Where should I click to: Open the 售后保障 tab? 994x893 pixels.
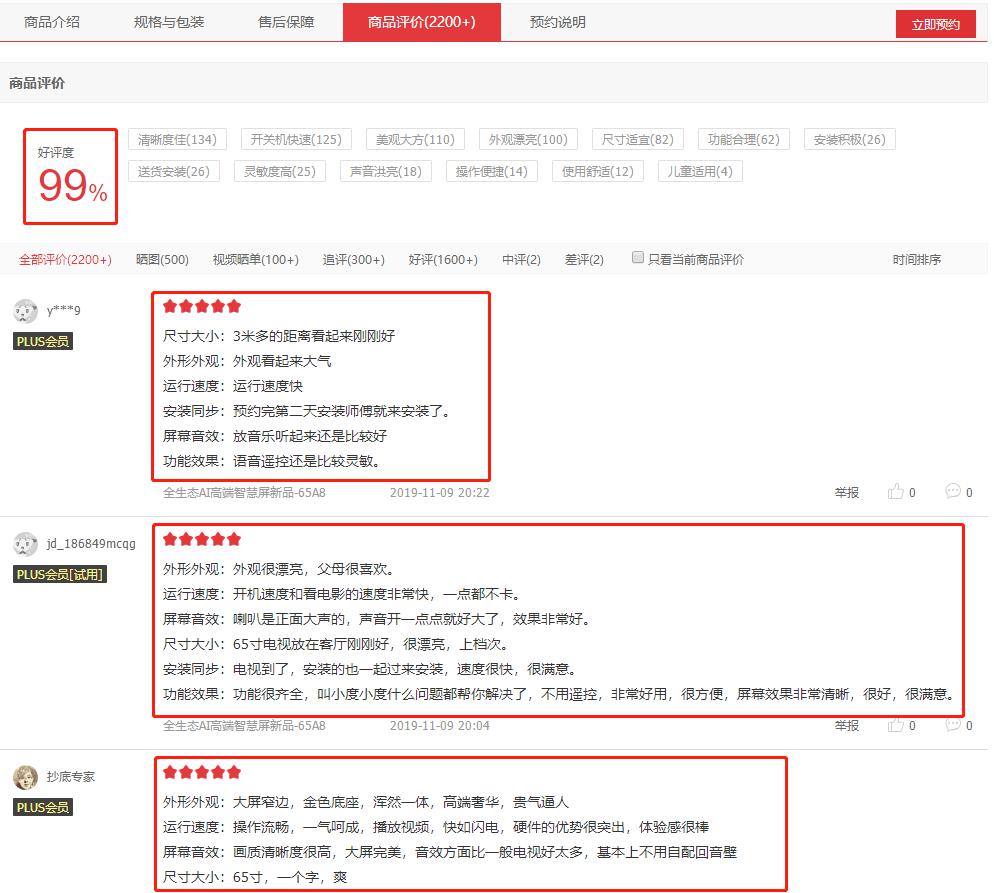tap(286, 22)
